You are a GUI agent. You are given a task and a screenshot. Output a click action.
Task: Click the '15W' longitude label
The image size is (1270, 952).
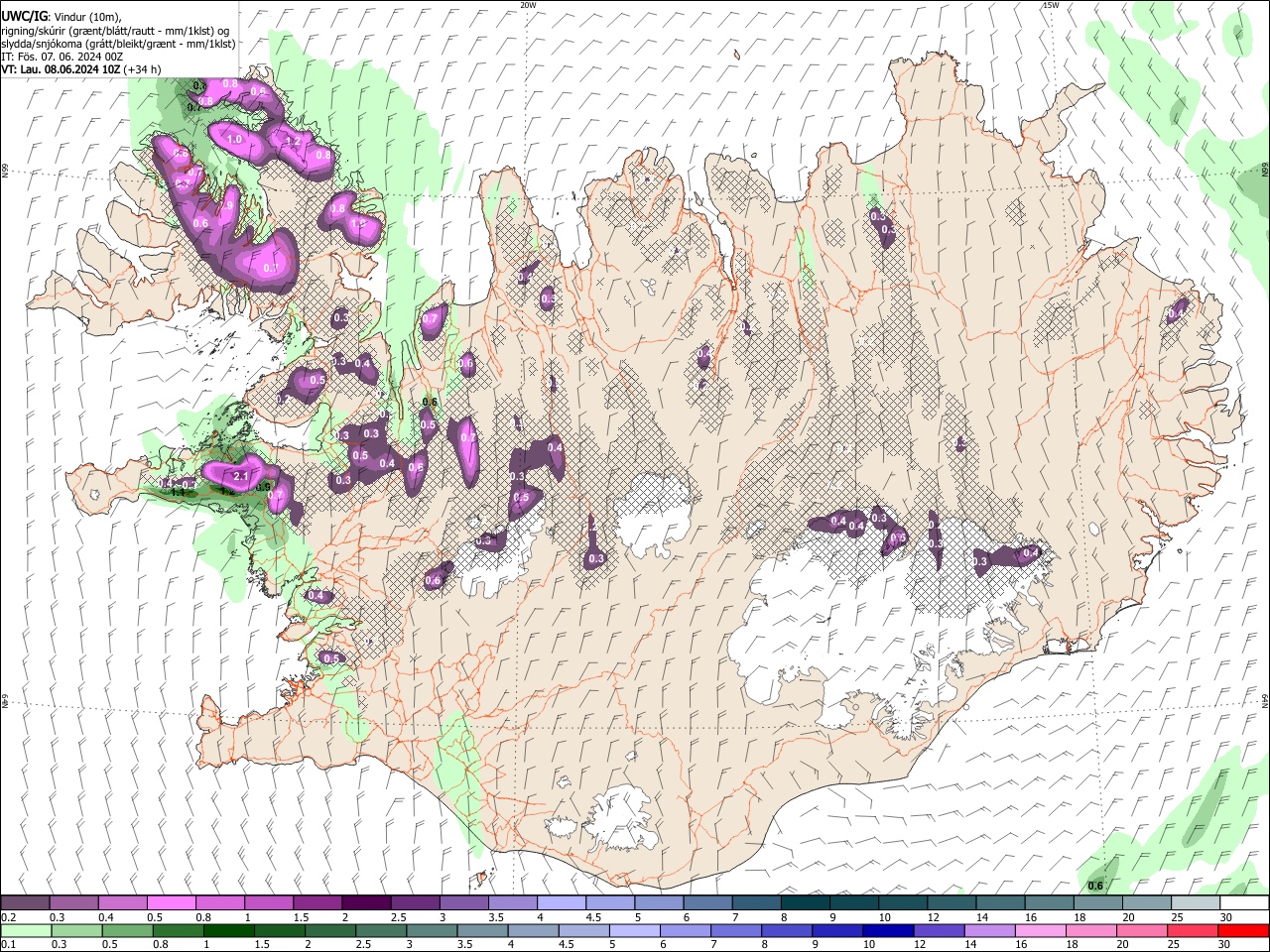[x=1050, y=5]
